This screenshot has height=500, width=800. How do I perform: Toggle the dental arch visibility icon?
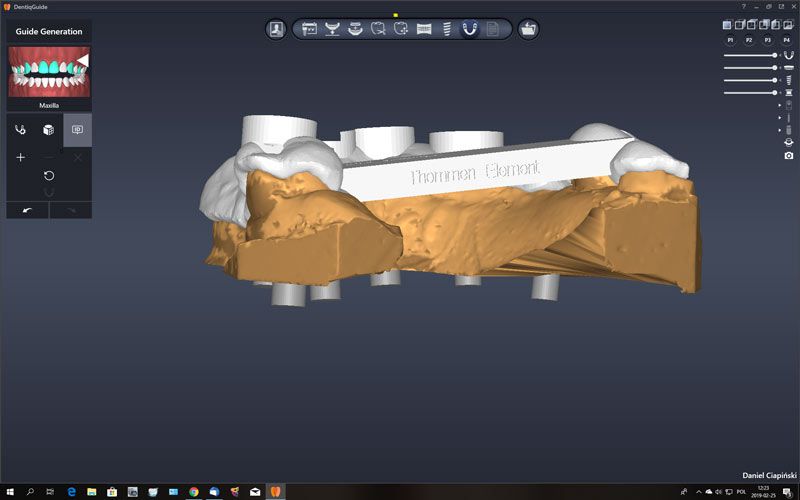point(788,54)
